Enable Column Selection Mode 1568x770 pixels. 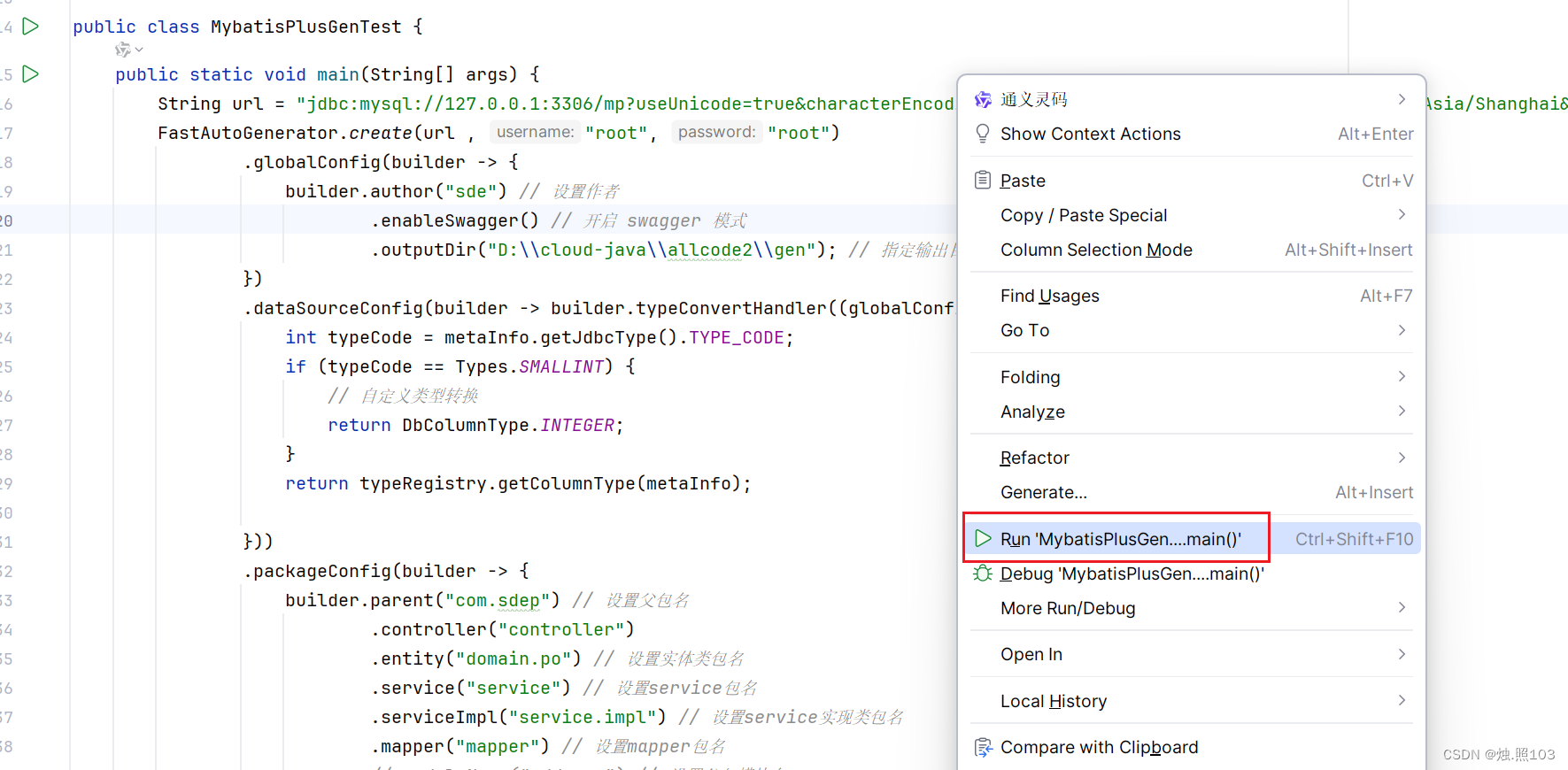(1192, 250)
